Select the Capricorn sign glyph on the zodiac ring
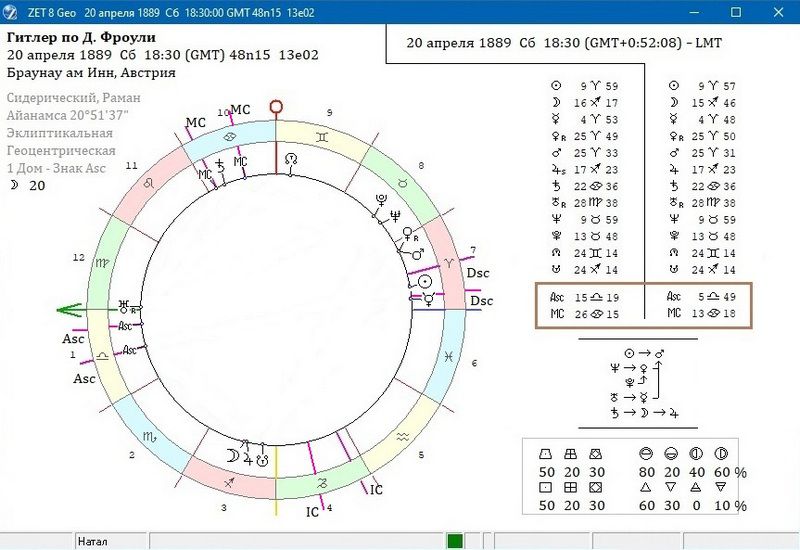This screenshot has height=550, width=800. [322, 483]
